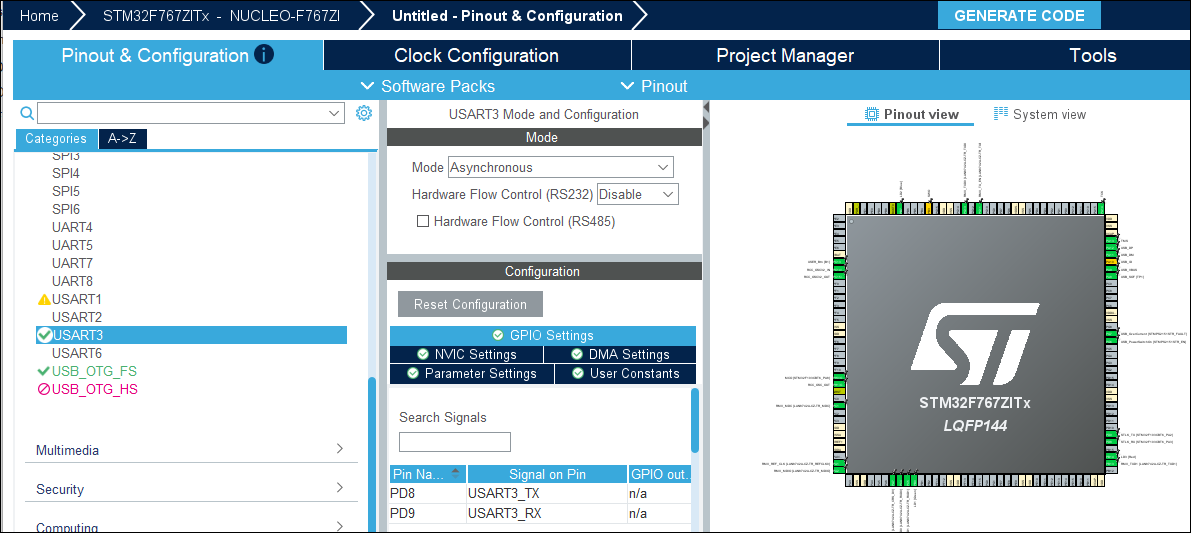Select the Categories tab

tap(56, 138)
